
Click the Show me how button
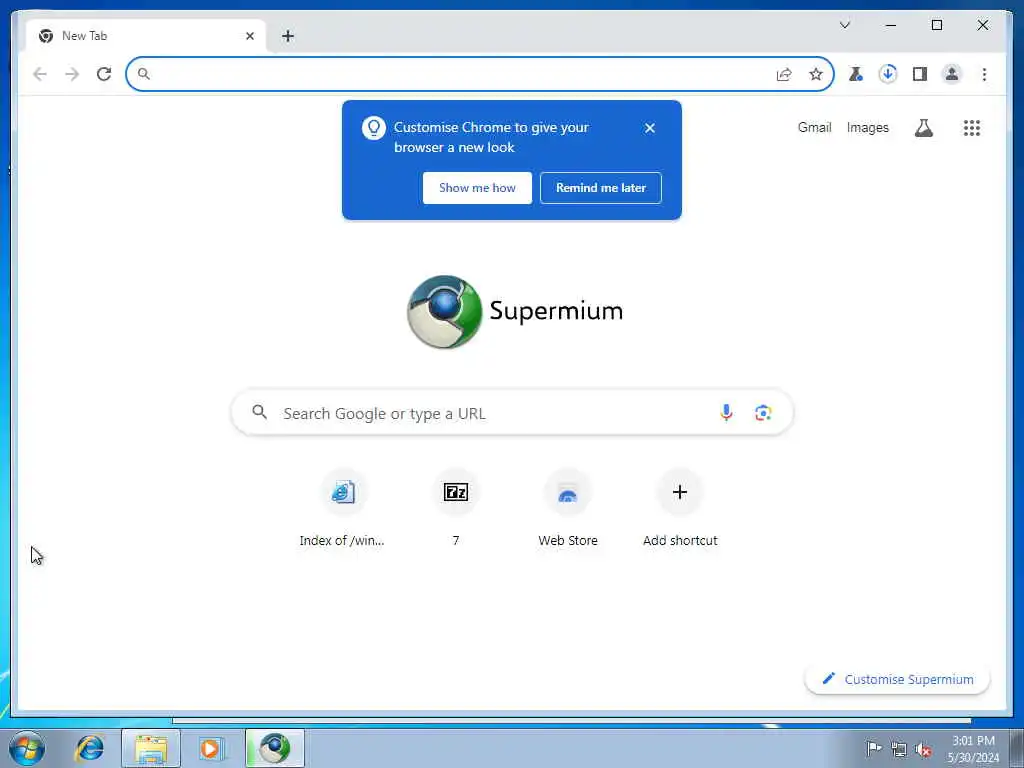(x=477, y=188)
